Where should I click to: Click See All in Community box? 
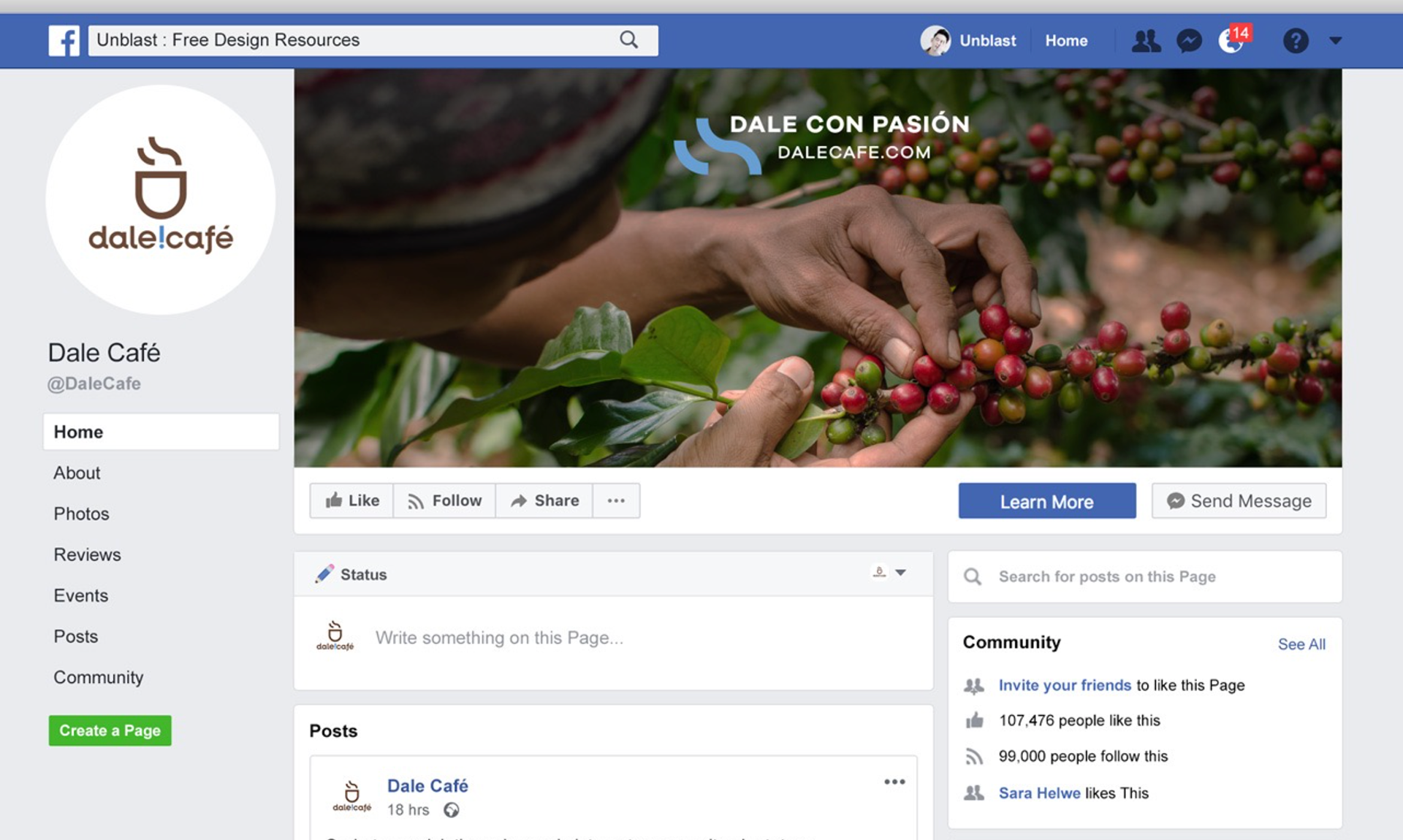(1301, 644)
